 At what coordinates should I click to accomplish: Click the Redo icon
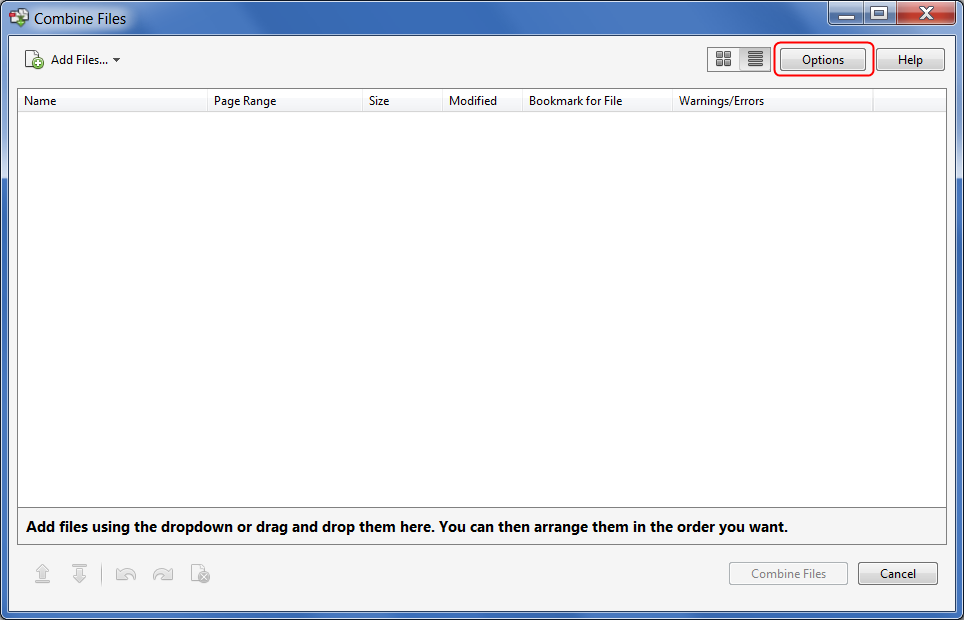click(x=163, y=573)
